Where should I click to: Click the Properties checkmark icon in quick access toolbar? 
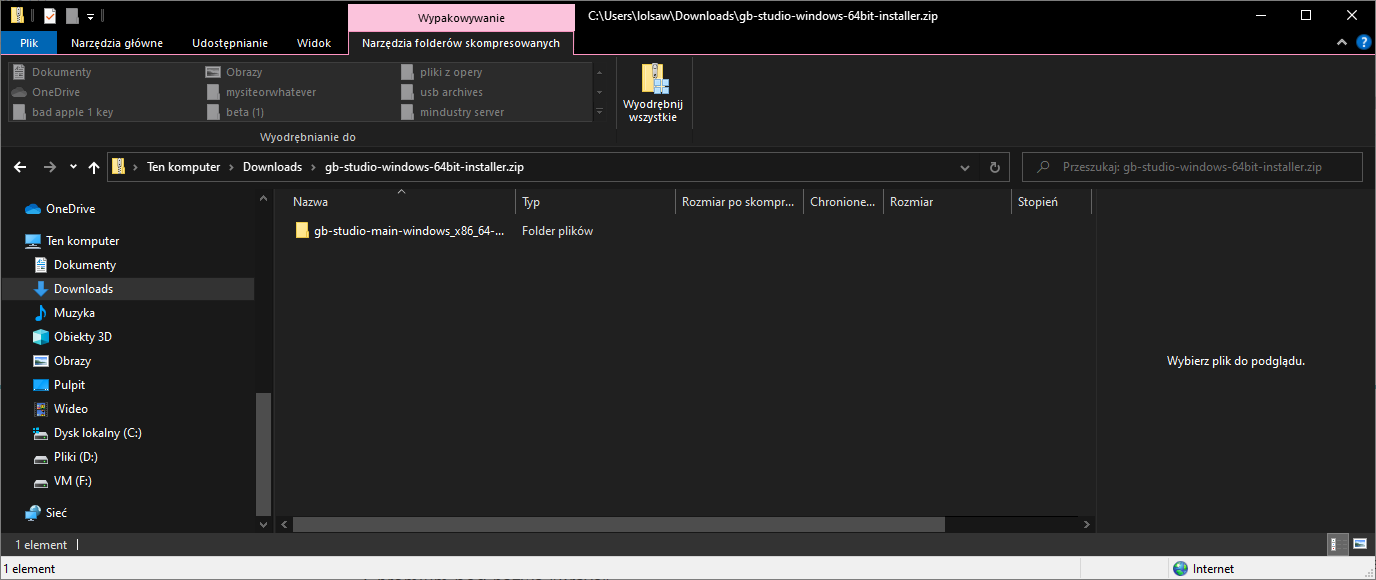click(x=50, y=16)
